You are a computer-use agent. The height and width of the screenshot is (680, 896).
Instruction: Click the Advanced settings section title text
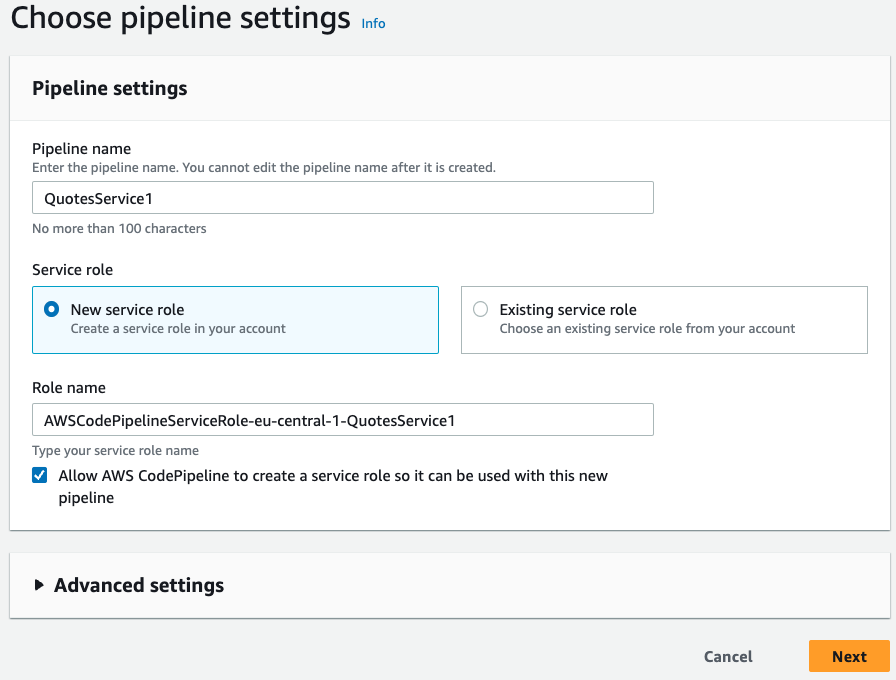point(139,586)
